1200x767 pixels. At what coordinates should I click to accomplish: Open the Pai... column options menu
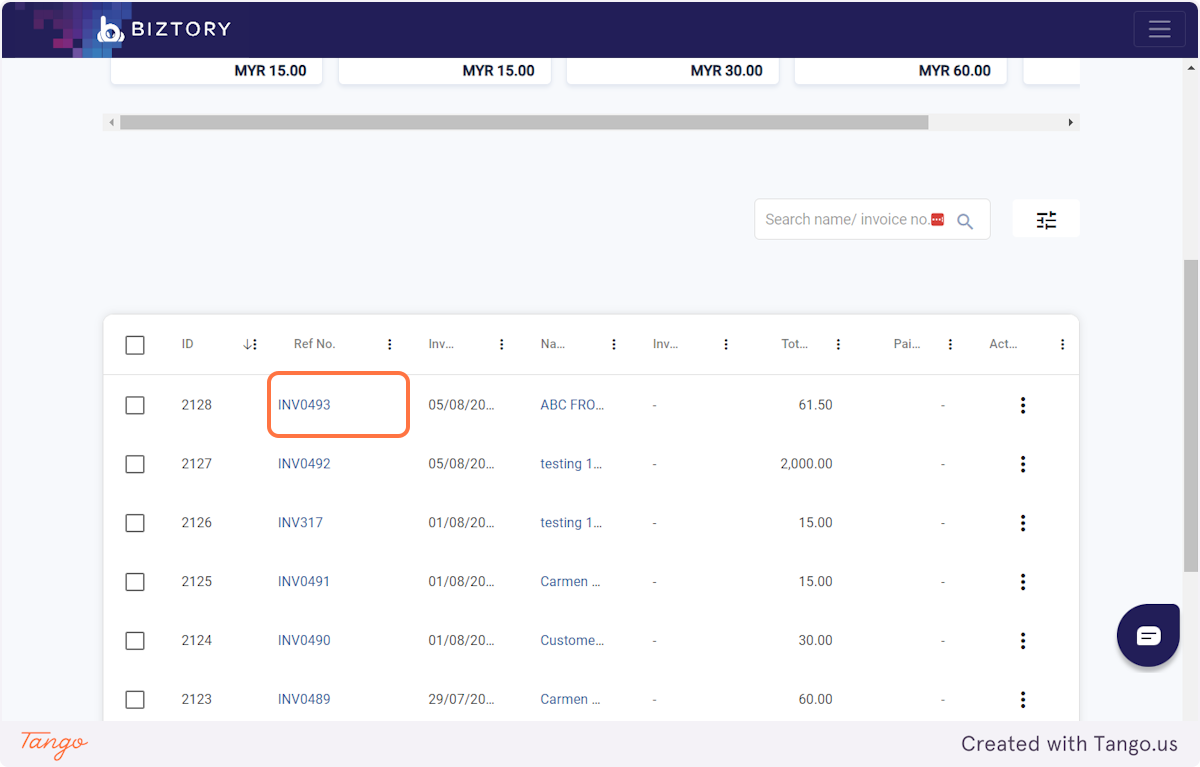[x=950, y=344]
